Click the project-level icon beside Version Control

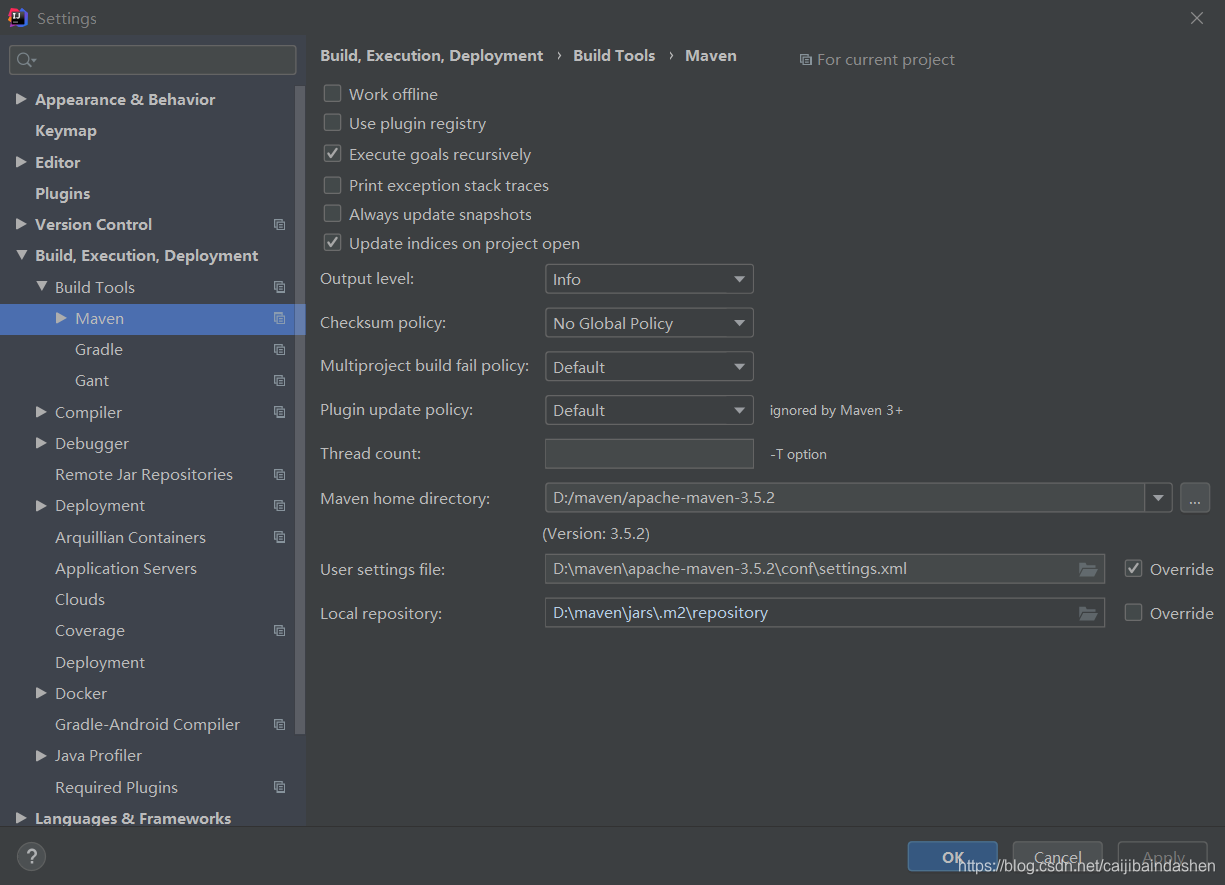tap(280, 225)
